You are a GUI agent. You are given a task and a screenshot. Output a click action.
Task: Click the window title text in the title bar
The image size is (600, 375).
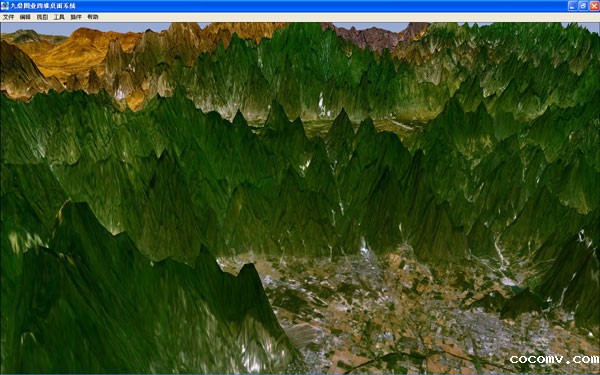43,6
